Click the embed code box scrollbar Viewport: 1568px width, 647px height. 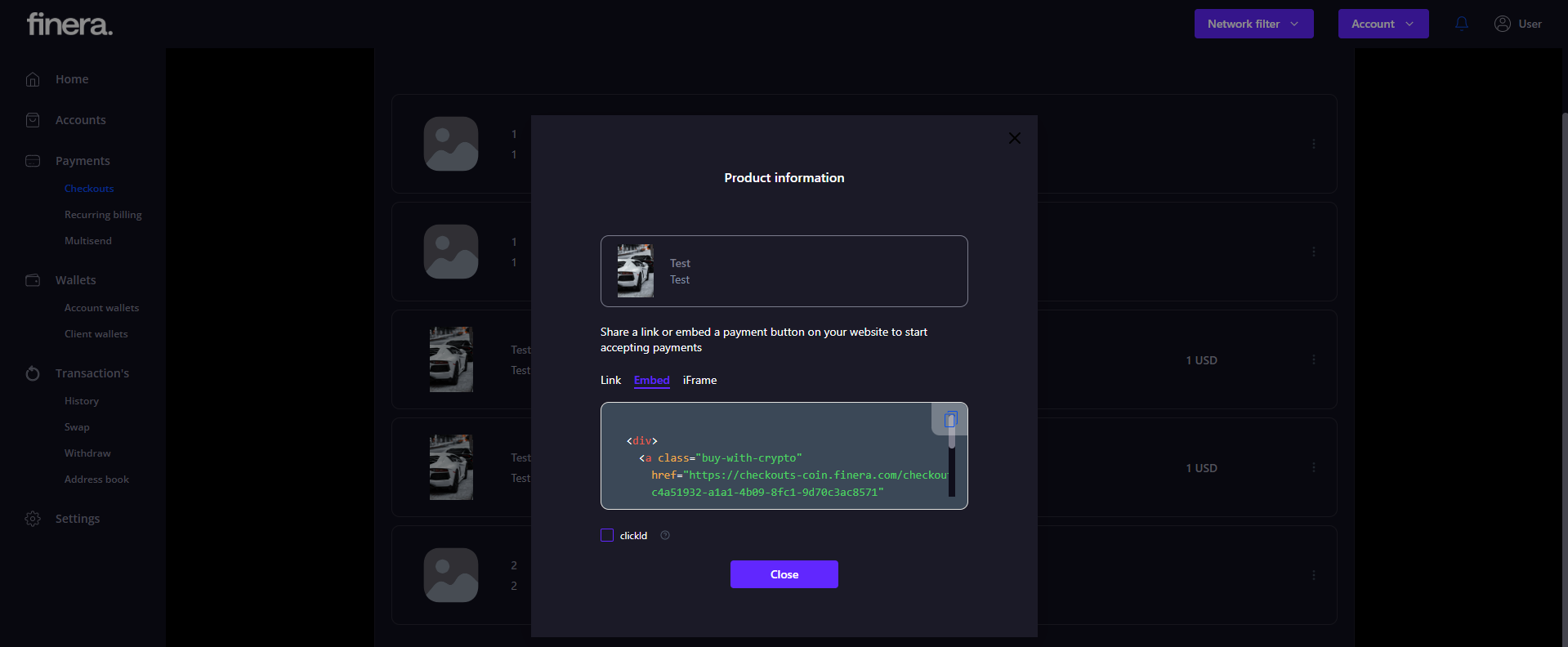pos(952,470)
